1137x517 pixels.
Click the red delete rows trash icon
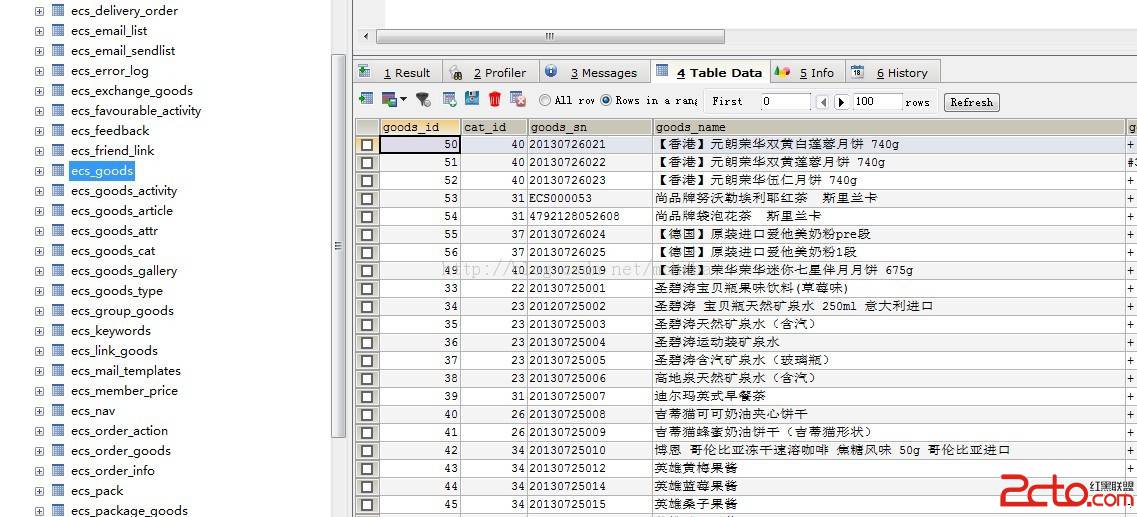tap(495, 99)
